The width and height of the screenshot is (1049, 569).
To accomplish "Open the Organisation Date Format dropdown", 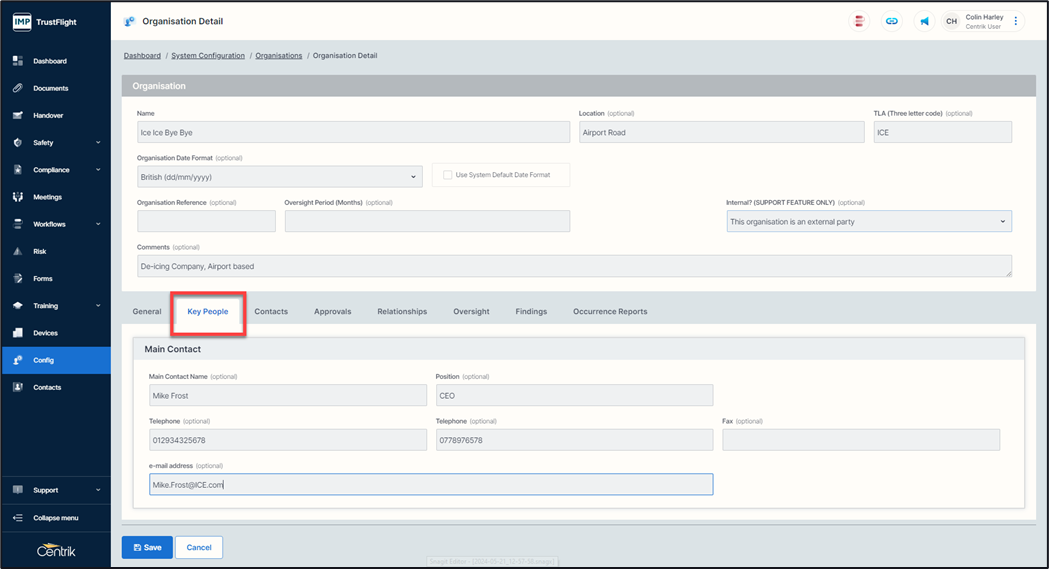I will point(279,177).
